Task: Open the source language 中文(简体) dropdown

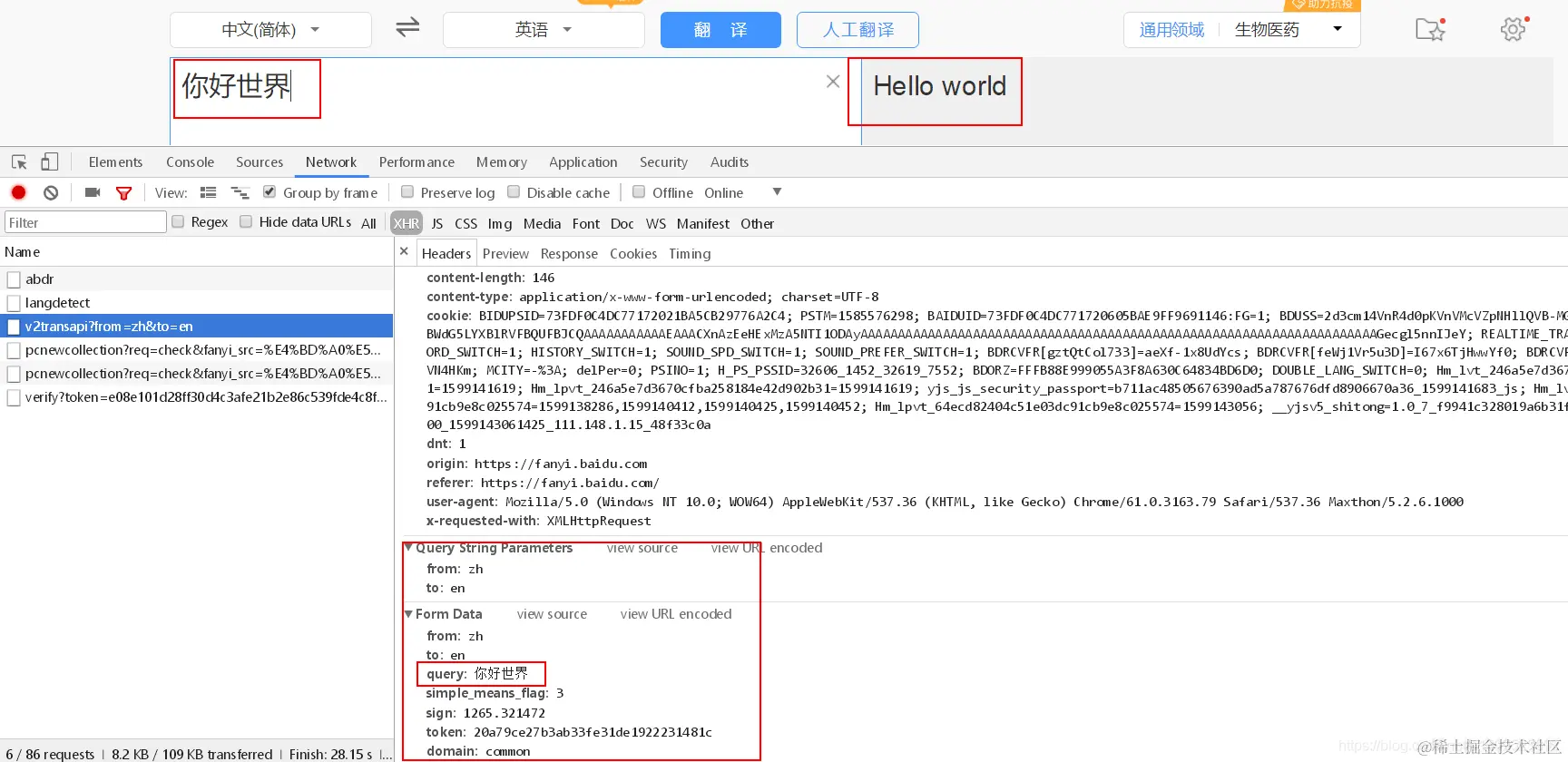Action: (x=270, y=30)
